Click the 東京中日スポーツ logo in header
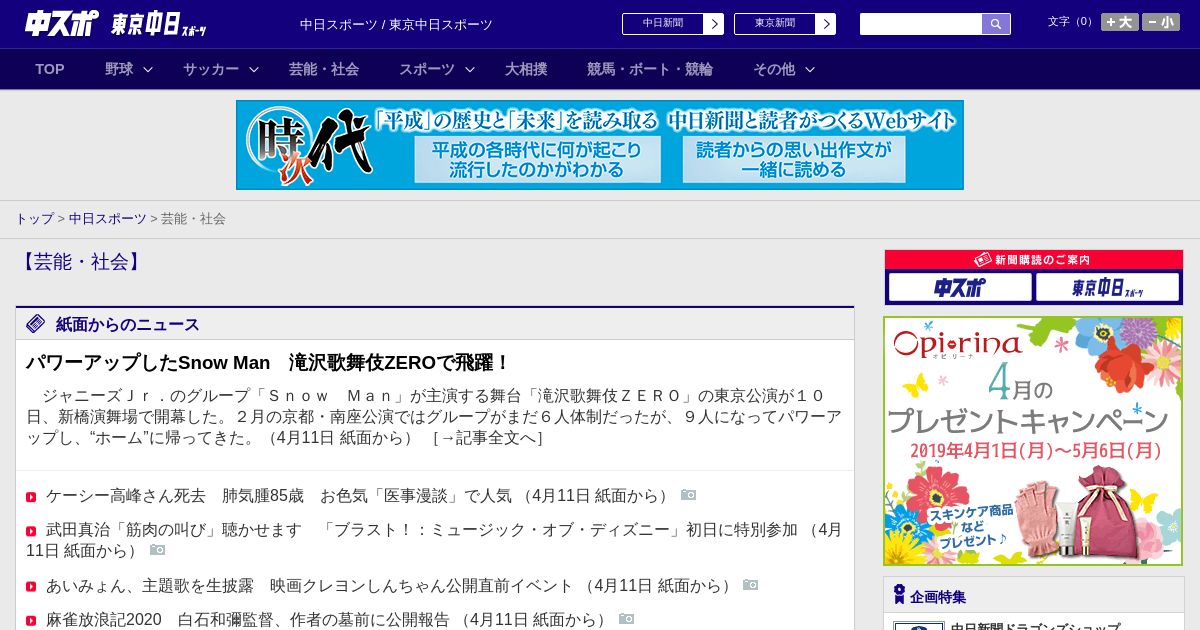Viewport: 1200px width, 630px height. [159, 25]
